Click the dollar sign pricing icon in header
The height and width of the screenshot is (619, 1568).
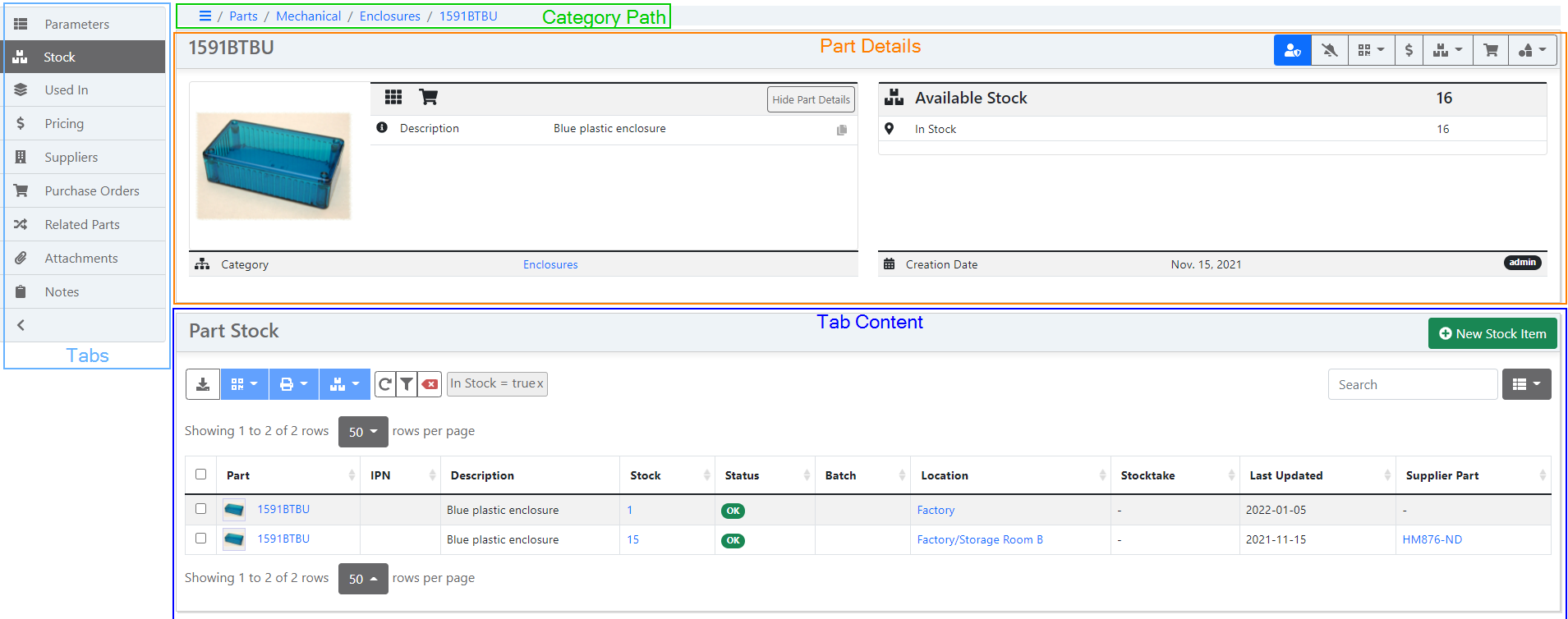coord(1409,51)
